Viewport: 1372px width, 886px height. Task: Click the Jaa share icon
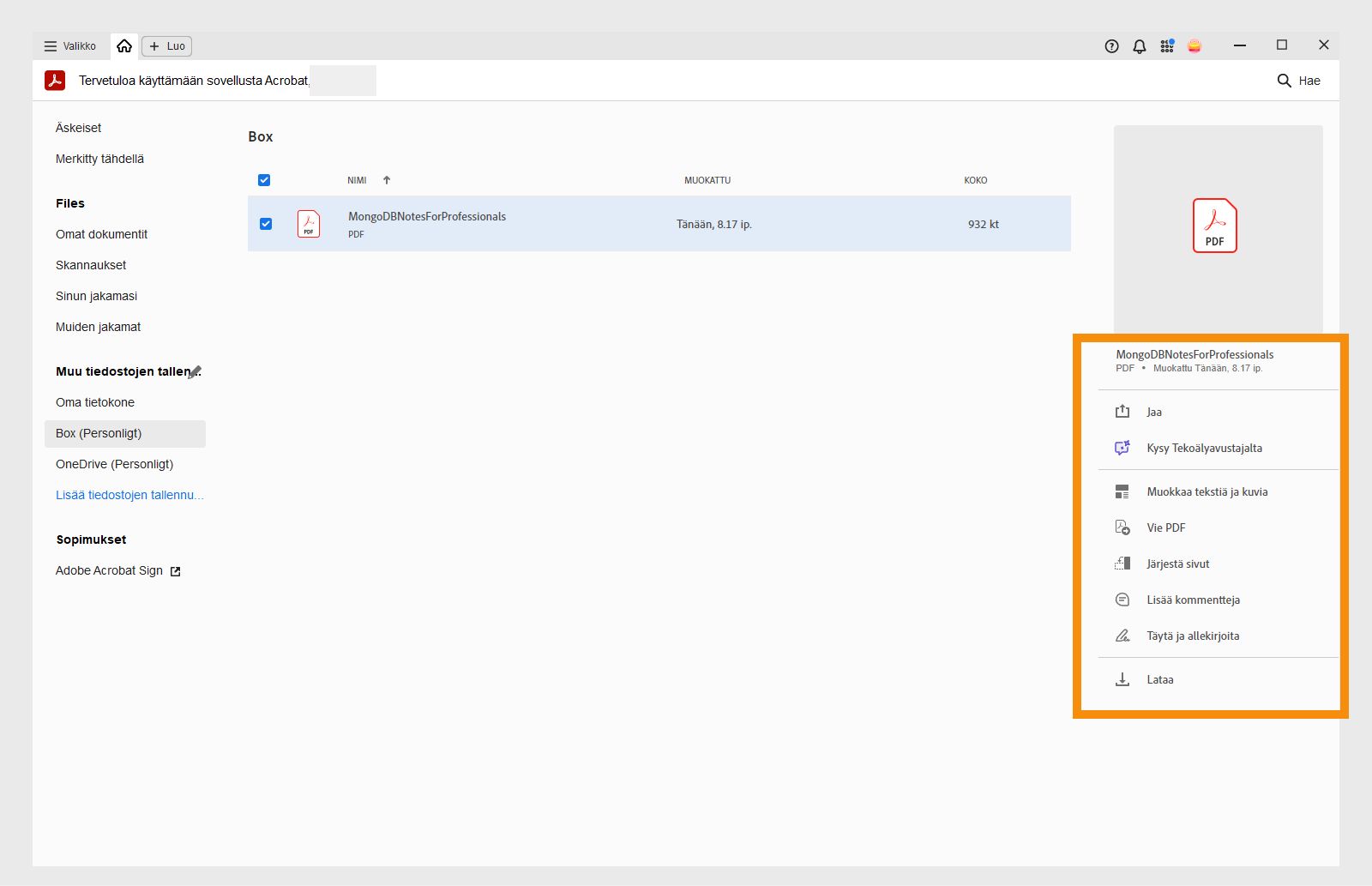pos(1122,412)
